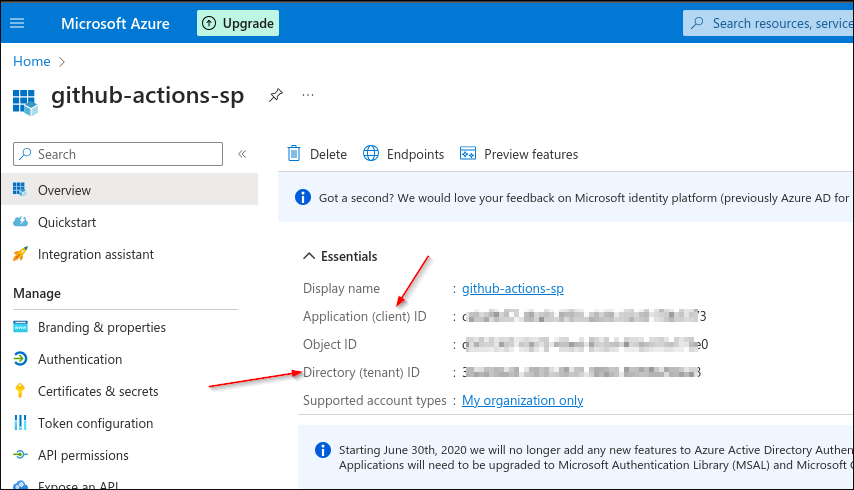Click the Token configuration bars icon
This screenshot has width=854, height=490.
[x=20, y=422]
